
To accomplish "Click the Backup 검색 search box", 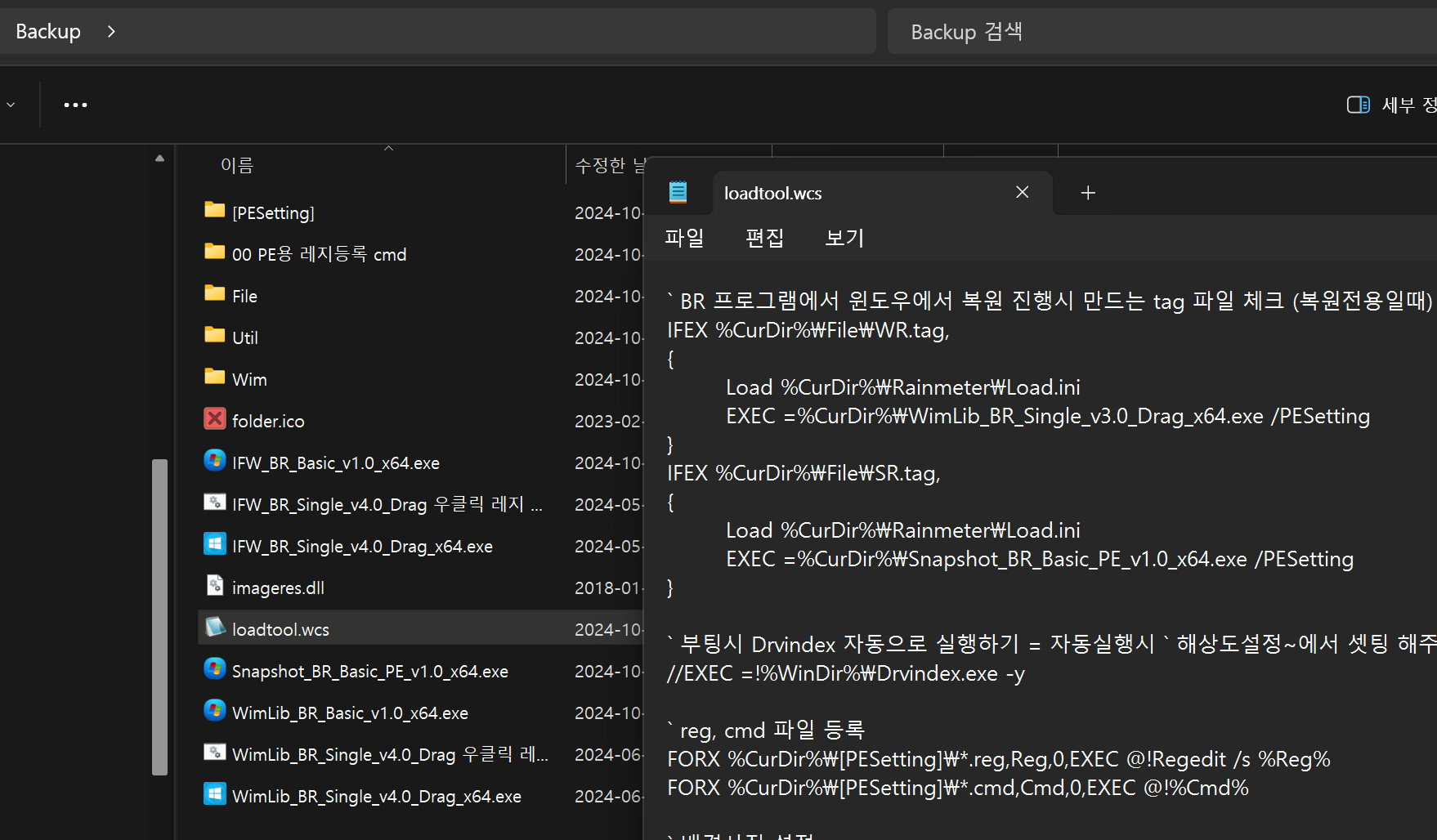I will click(1161, 31).
